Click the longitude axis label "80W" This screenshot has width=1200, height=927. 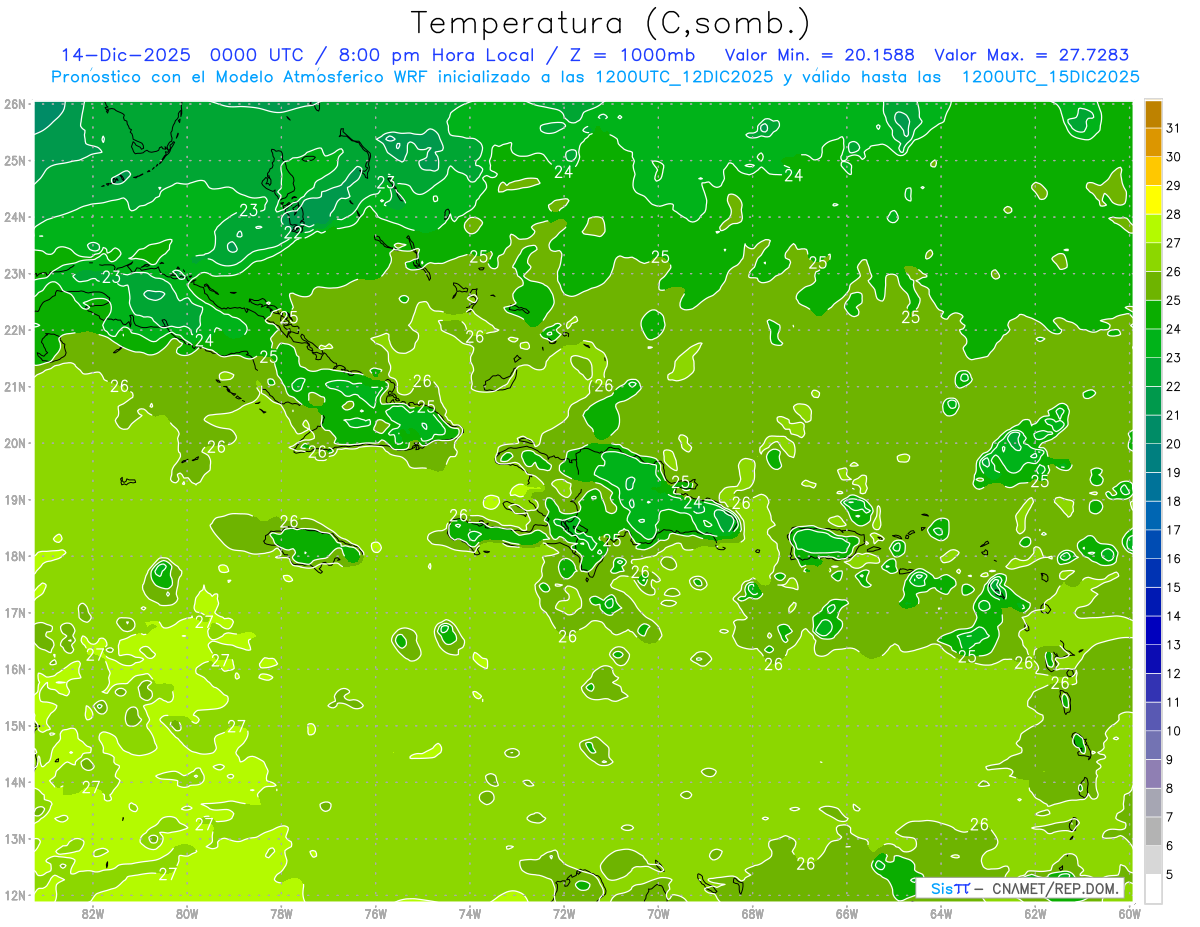187,913
